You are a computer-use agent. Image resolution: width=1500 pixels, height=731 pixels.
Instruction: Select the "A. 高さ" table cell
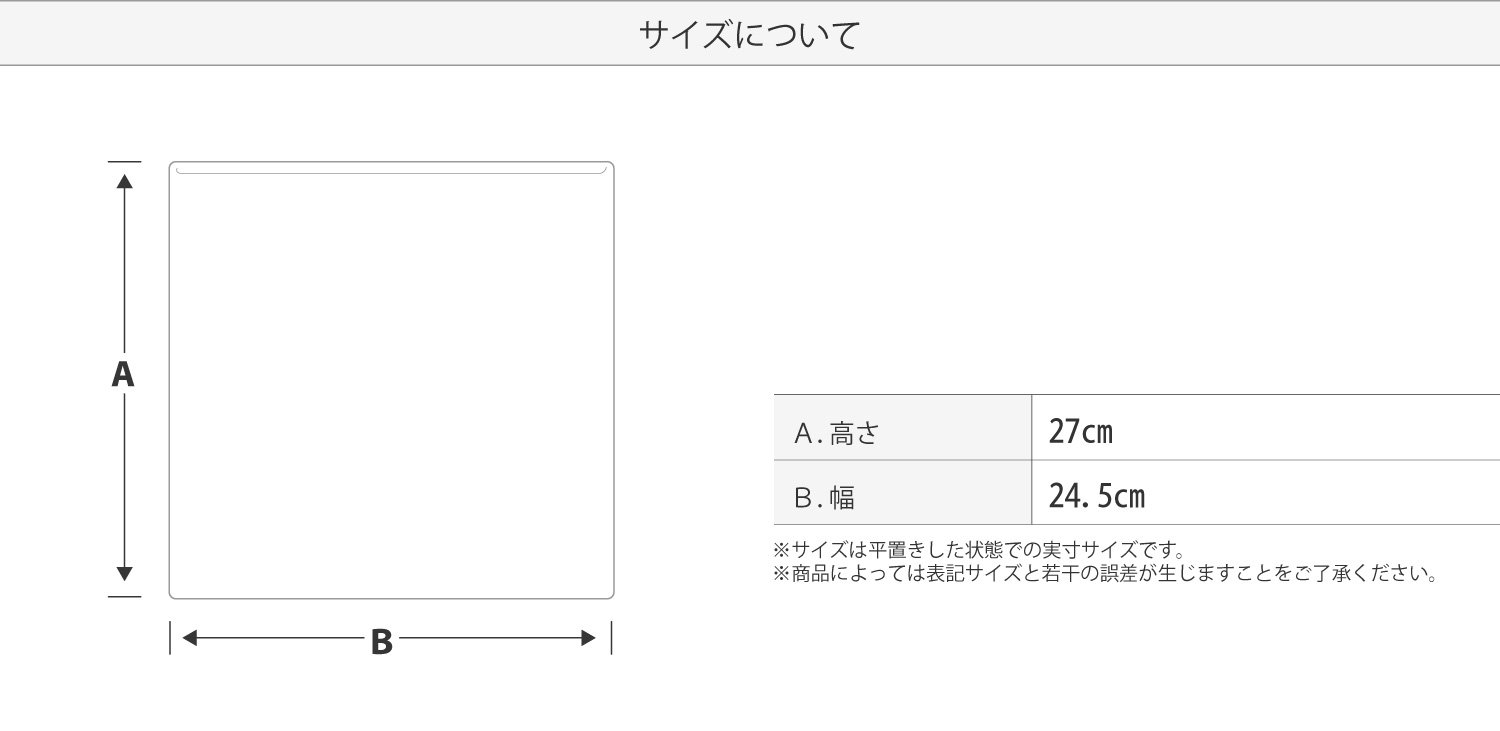coord(902,432)
